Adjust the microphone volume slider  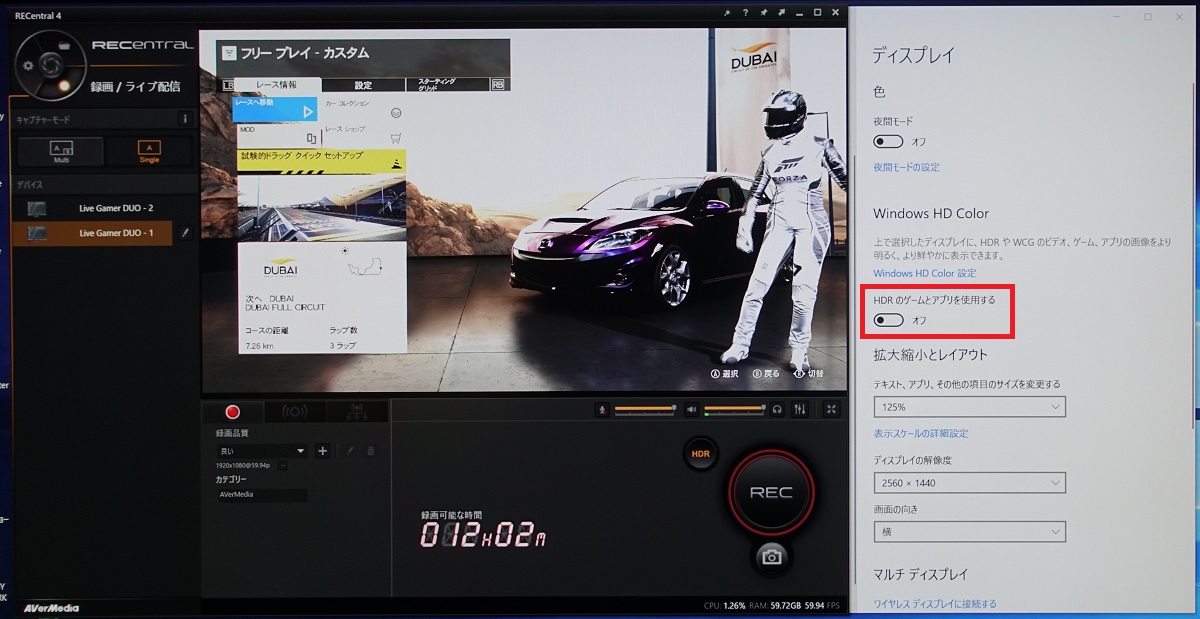coord(645,409)
